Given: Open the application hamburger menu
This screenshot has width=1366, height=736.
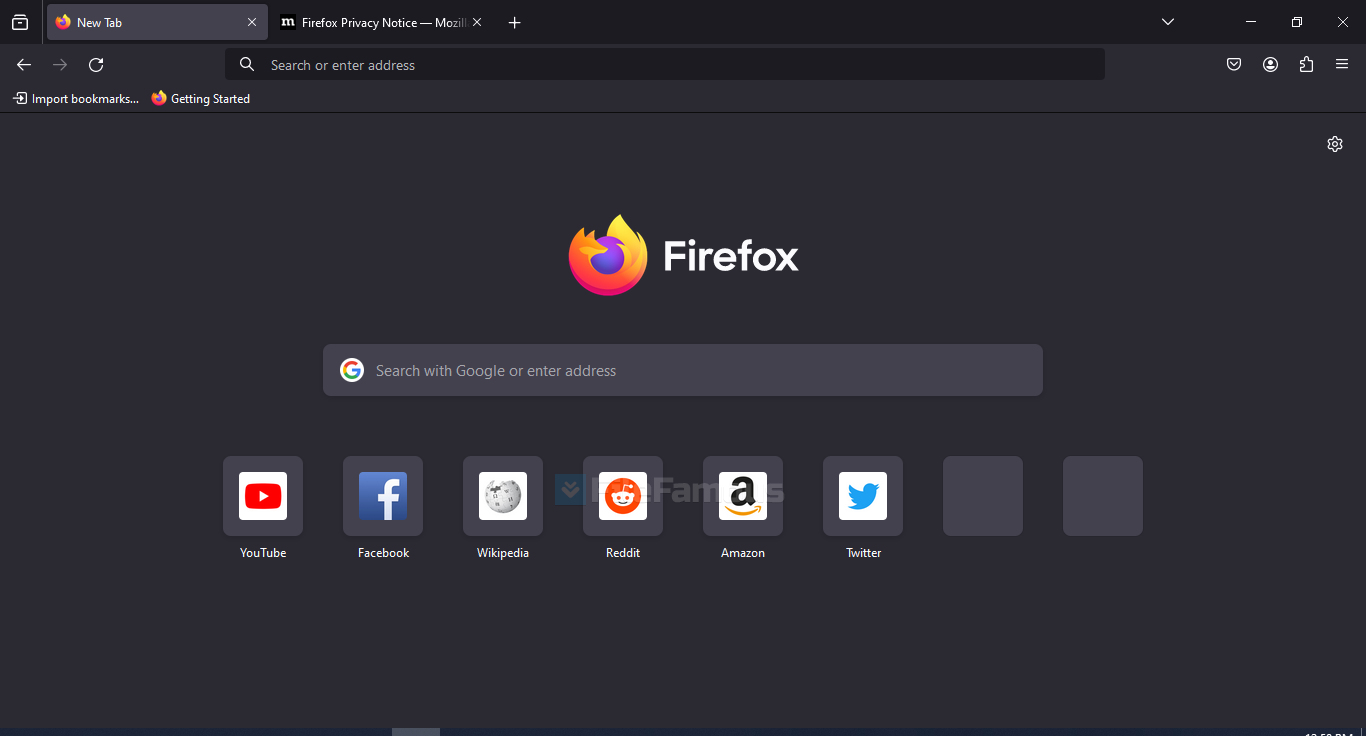Looking at the screenshot, I should 1342,65.
